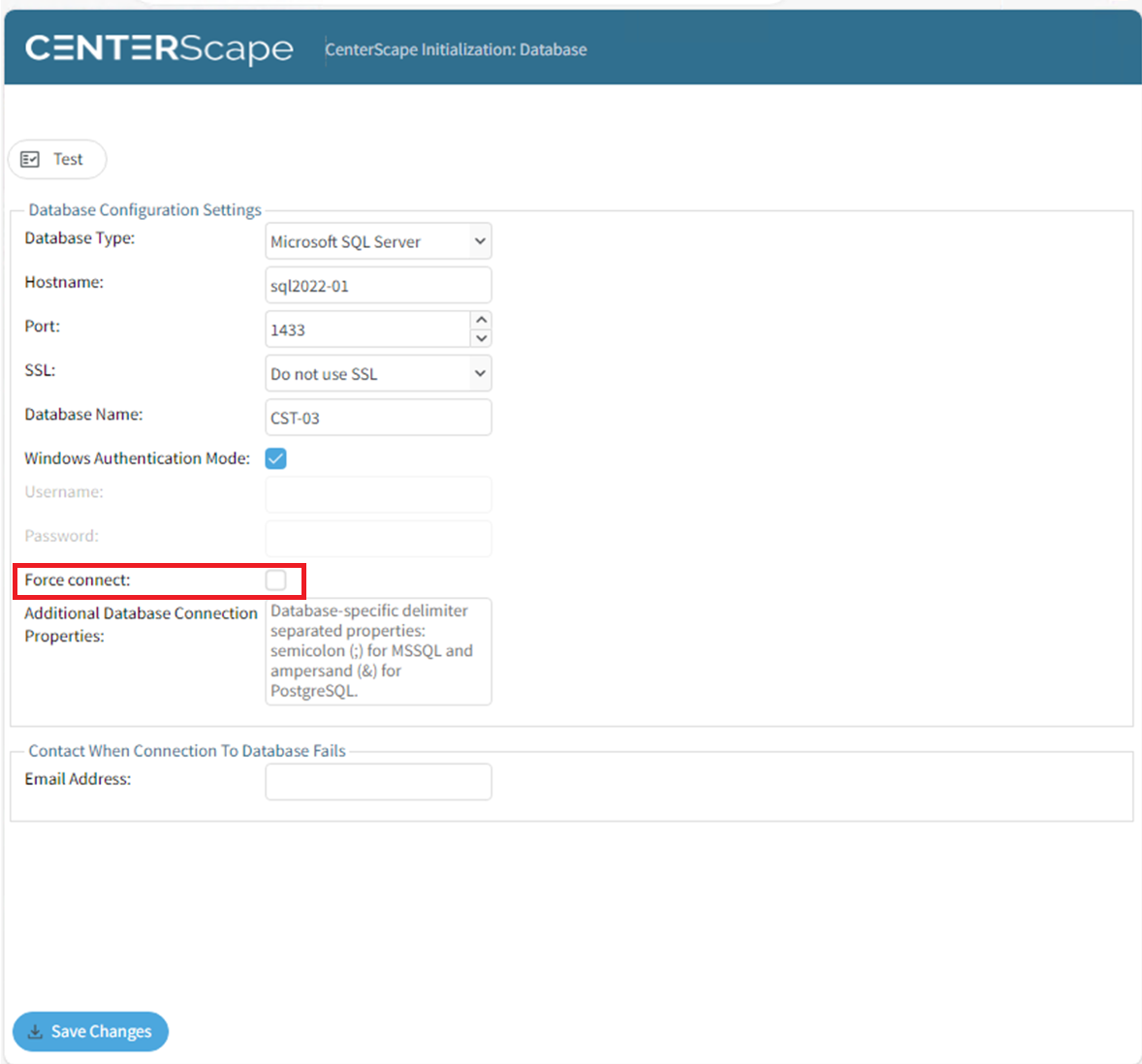Select the Database Name input field
Screen dimensions: 1142x1064
coord(378,418)
